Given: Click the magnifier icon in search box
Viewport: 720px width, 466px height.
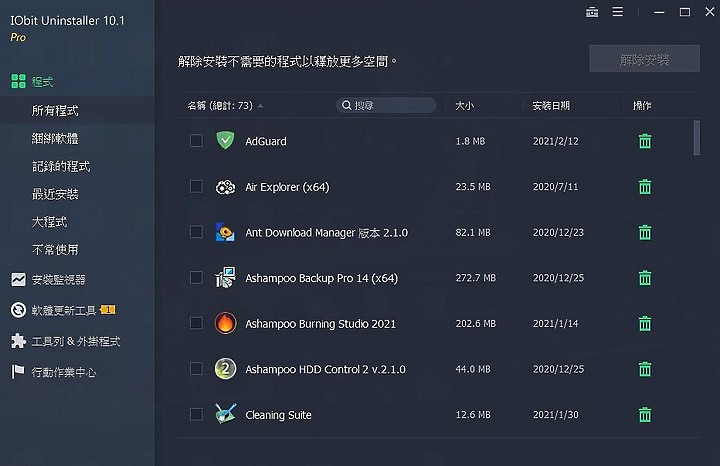Looking at the screenshot, I should (347, 105).
